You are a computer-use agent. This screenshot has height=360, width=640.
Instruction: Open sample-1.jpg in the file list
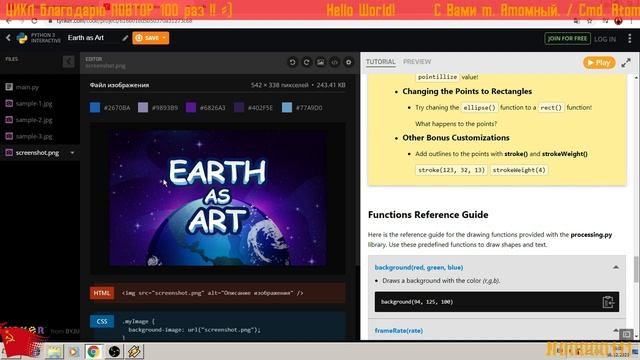(x=34, y=104)
